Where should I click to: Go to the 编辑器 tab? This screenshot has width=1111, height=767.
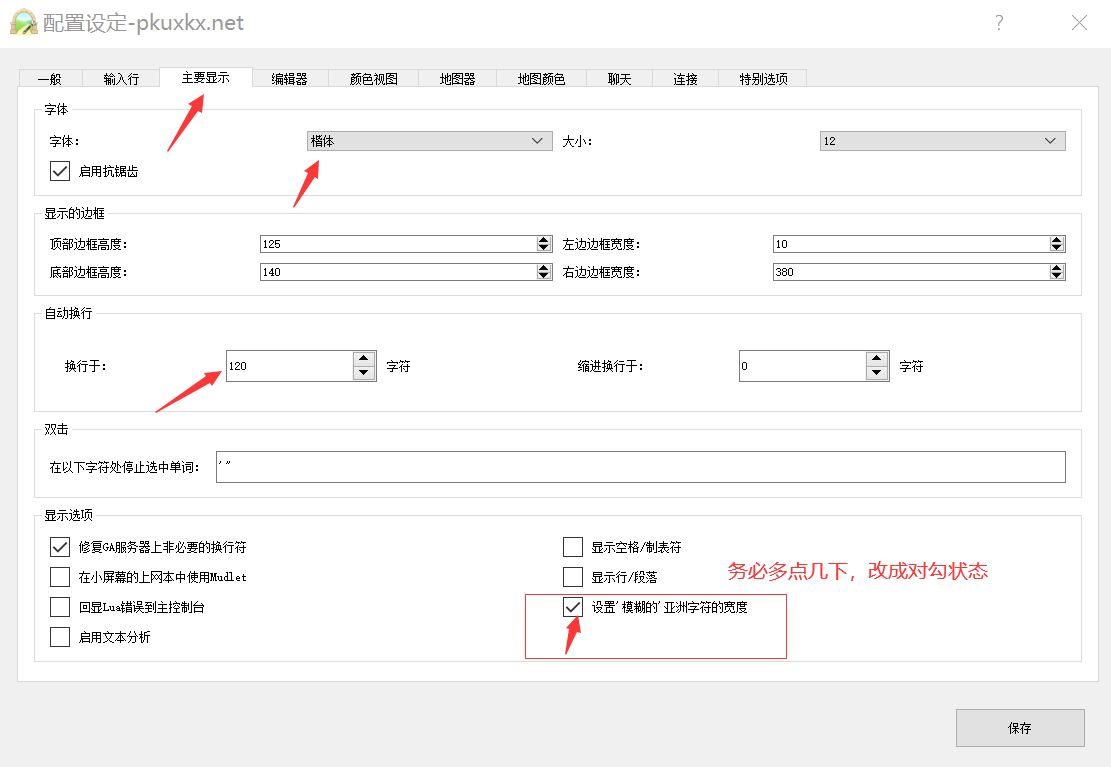(290, 79)
